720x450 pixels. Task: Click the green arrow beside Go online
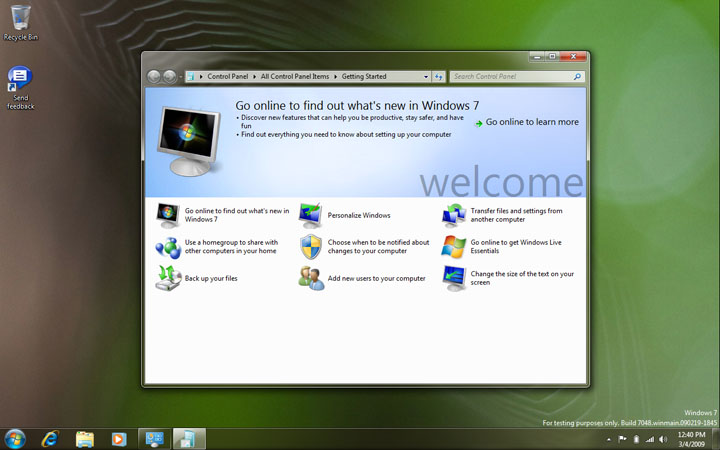coord(479,123)
